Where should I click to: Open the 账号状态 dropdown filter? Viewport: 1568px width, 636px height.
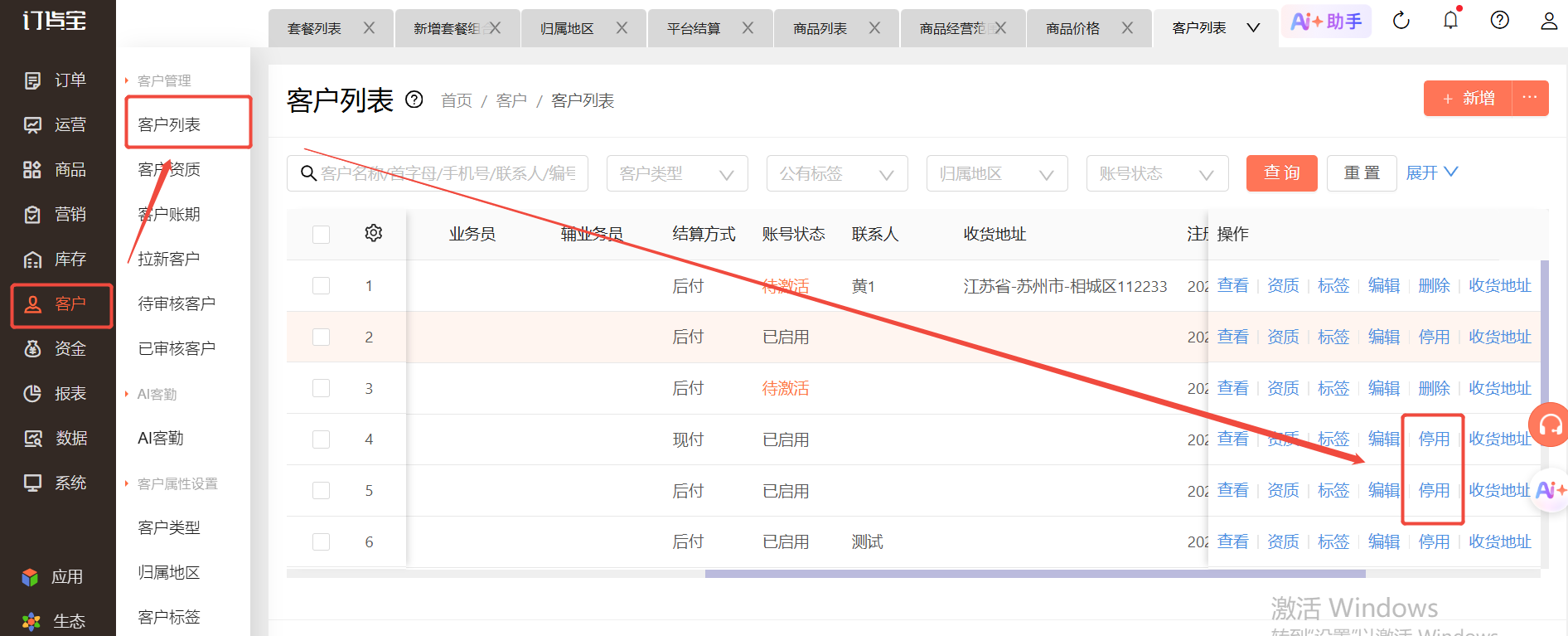pyautogui.click(x=1157, y=173)
